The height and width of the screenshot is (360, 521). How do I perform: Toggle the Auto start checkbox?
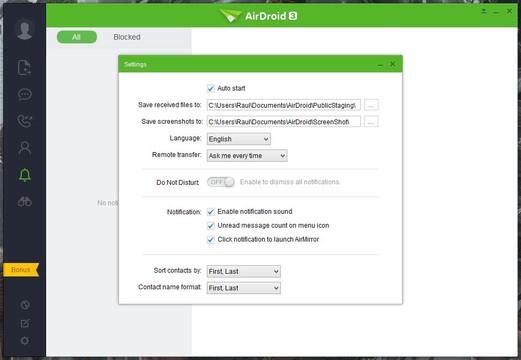pos(211,88)
